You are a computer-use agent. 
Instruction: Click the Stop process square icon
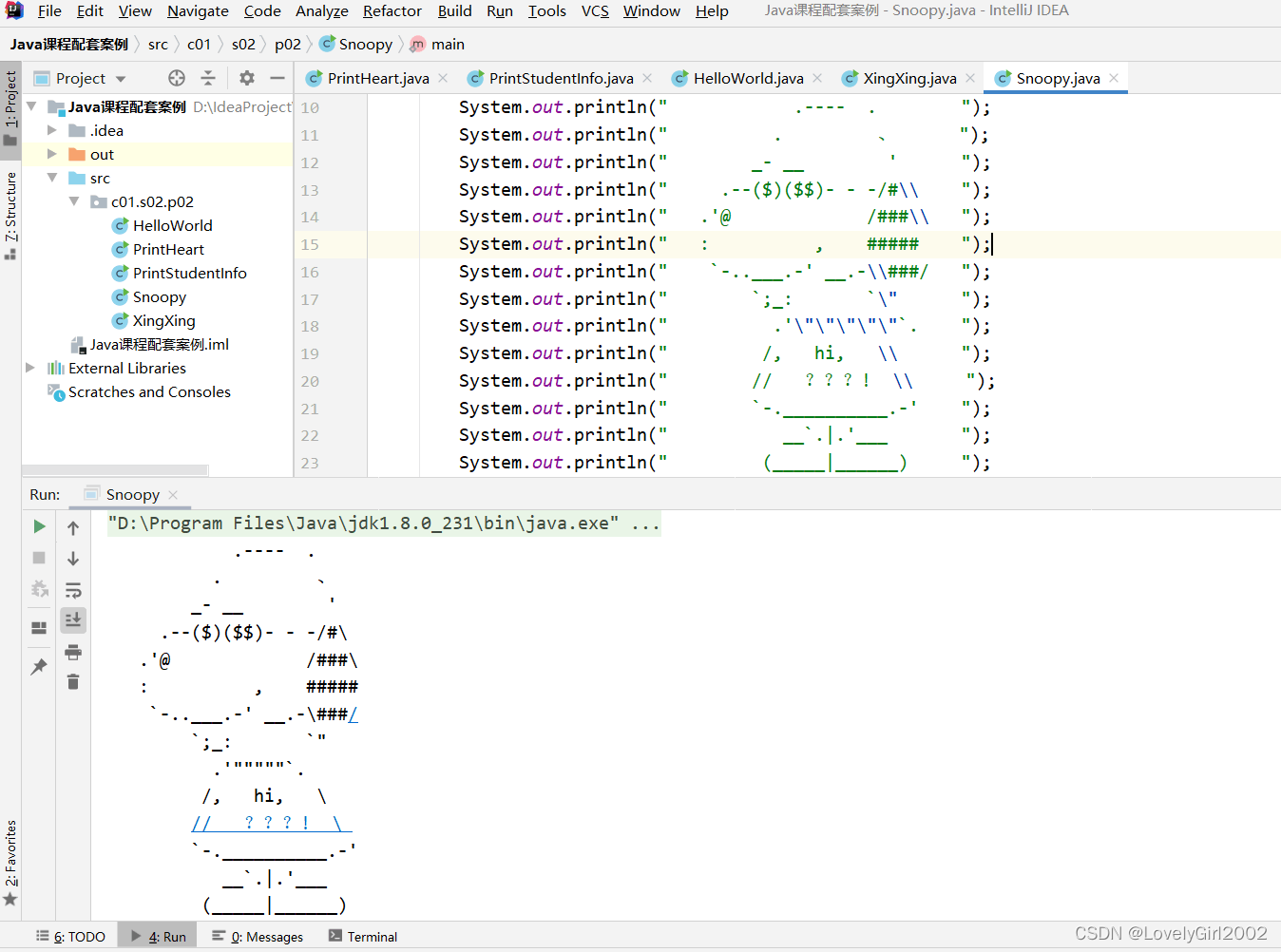click(39, 558)
